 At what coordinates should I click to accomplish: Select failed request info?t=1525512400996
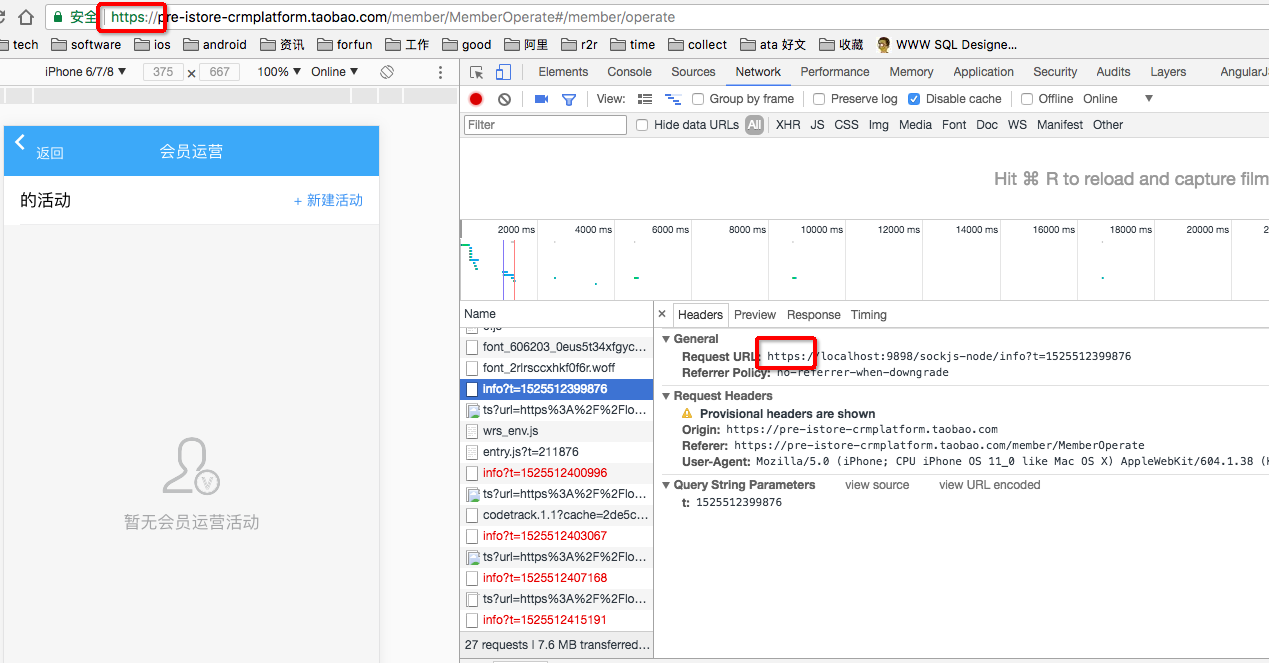tap(557, 473)
